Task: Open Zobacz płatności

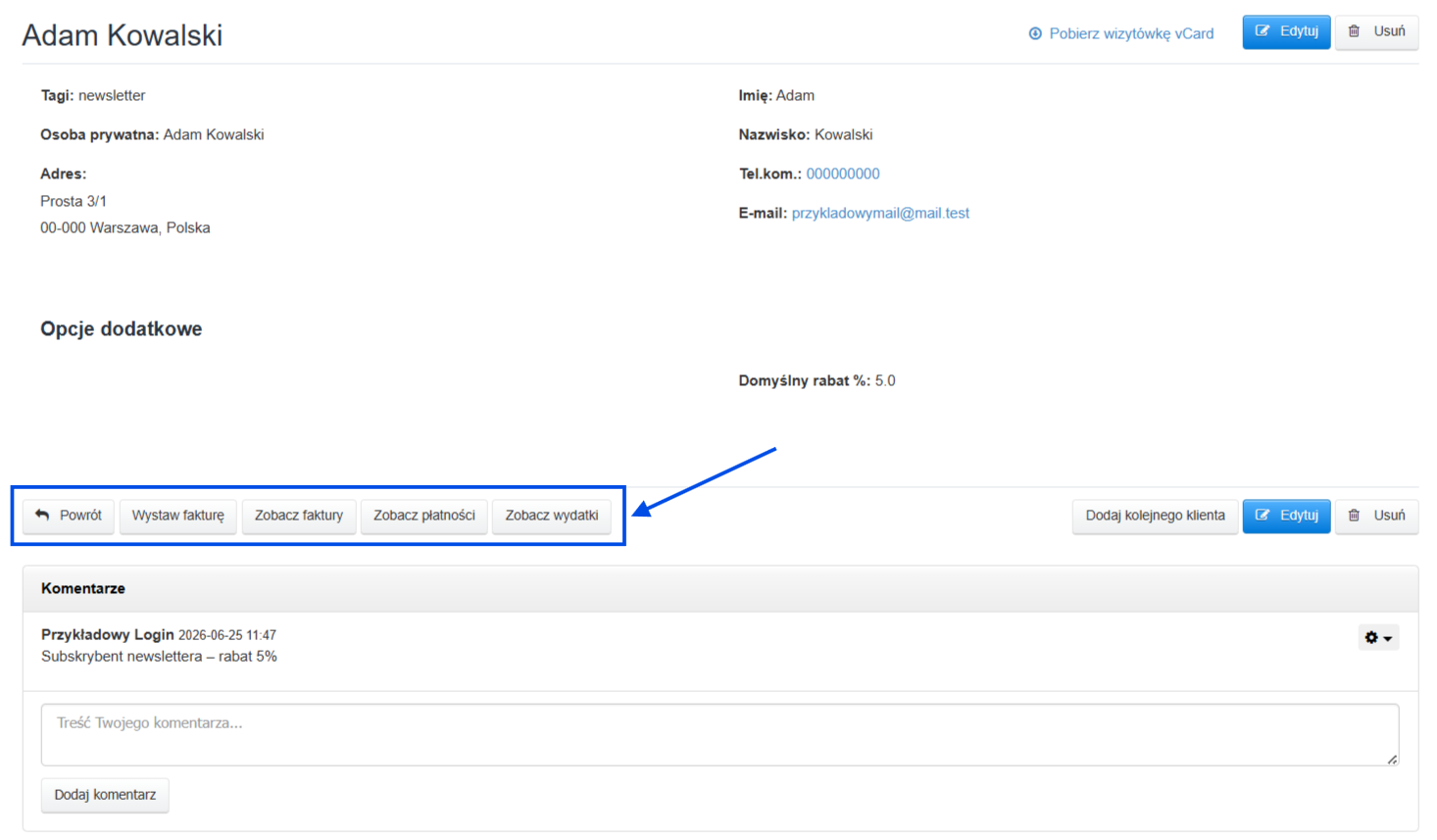Action: 424,516
